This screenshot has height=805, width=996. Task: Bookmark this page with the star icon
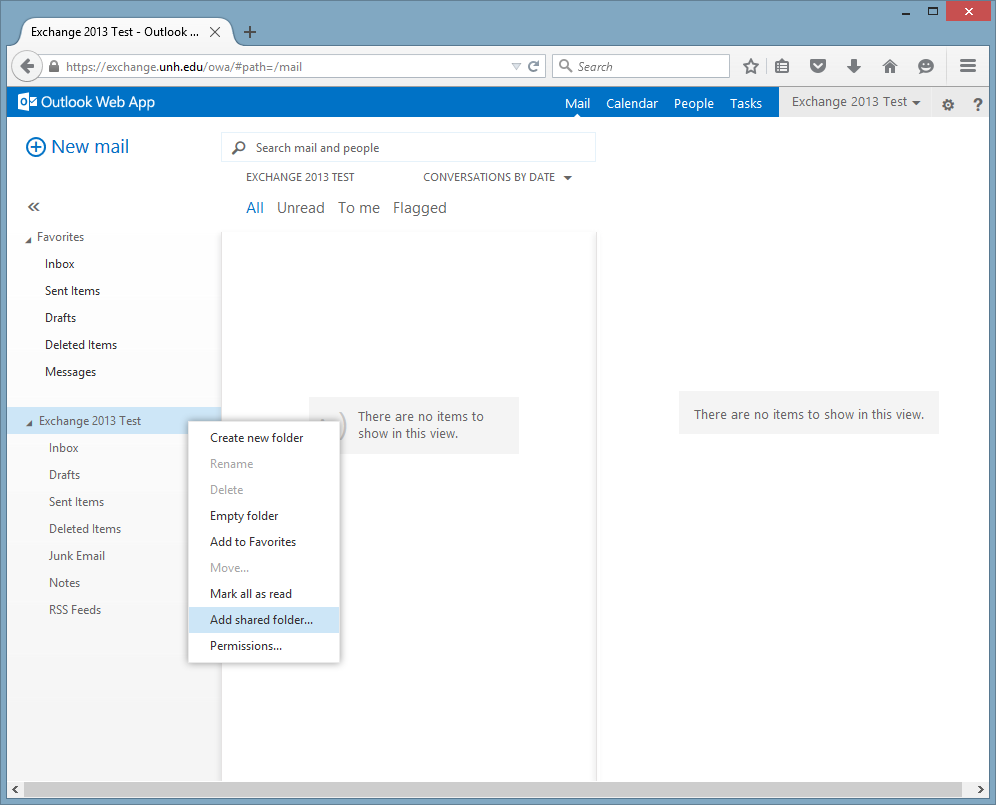[x=750, y=65]
